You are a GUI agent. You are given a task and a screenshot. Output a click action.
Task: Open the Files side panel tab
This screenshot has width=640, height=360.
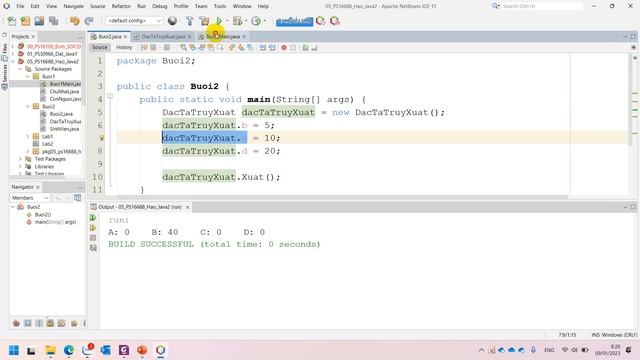tap(4, 53)
